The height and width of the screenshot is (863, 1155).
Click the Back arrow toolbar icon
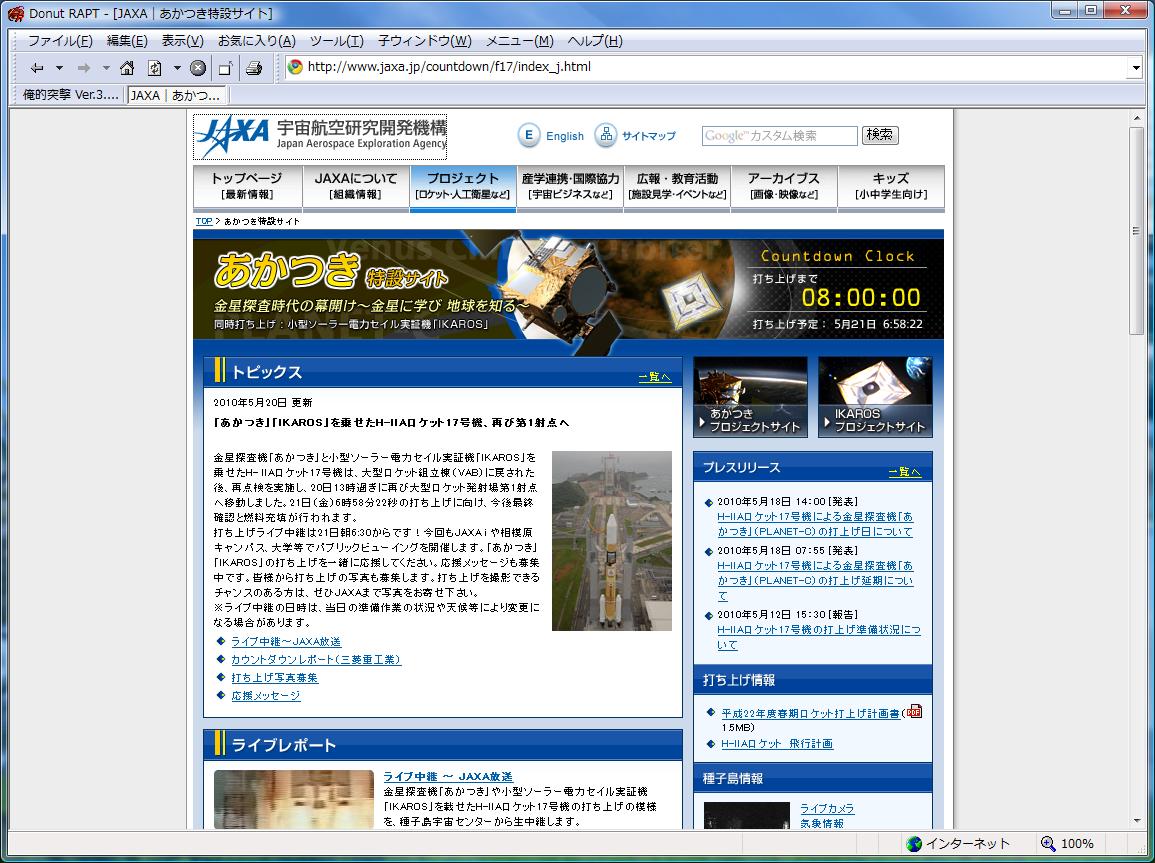coord(36,68)
